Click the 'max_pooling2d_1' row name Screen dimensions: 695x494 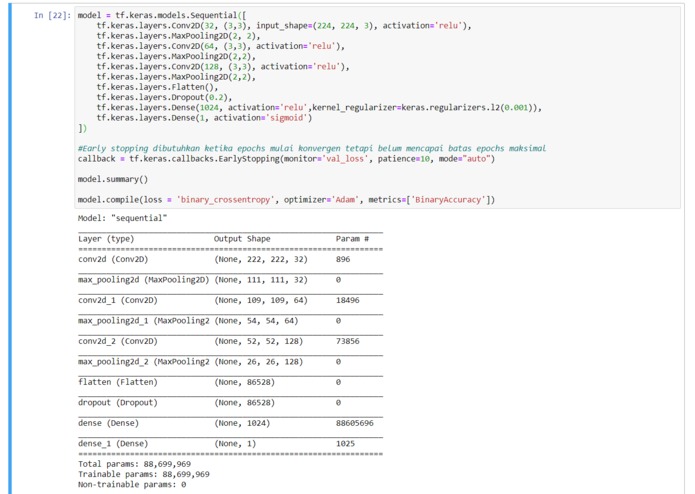click(144, 321)
